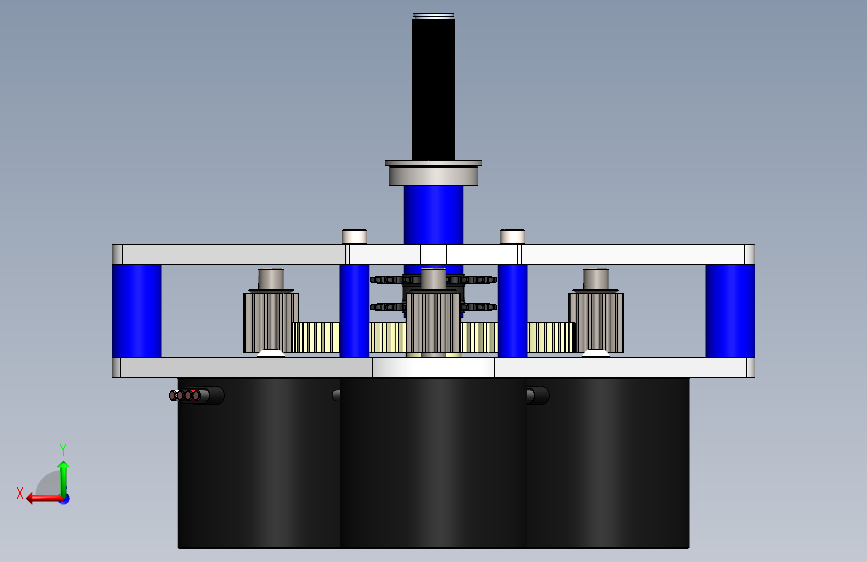867x562 pixels.
Task: Select the blue central column above the top plate
Action: [x=434, y=215]
